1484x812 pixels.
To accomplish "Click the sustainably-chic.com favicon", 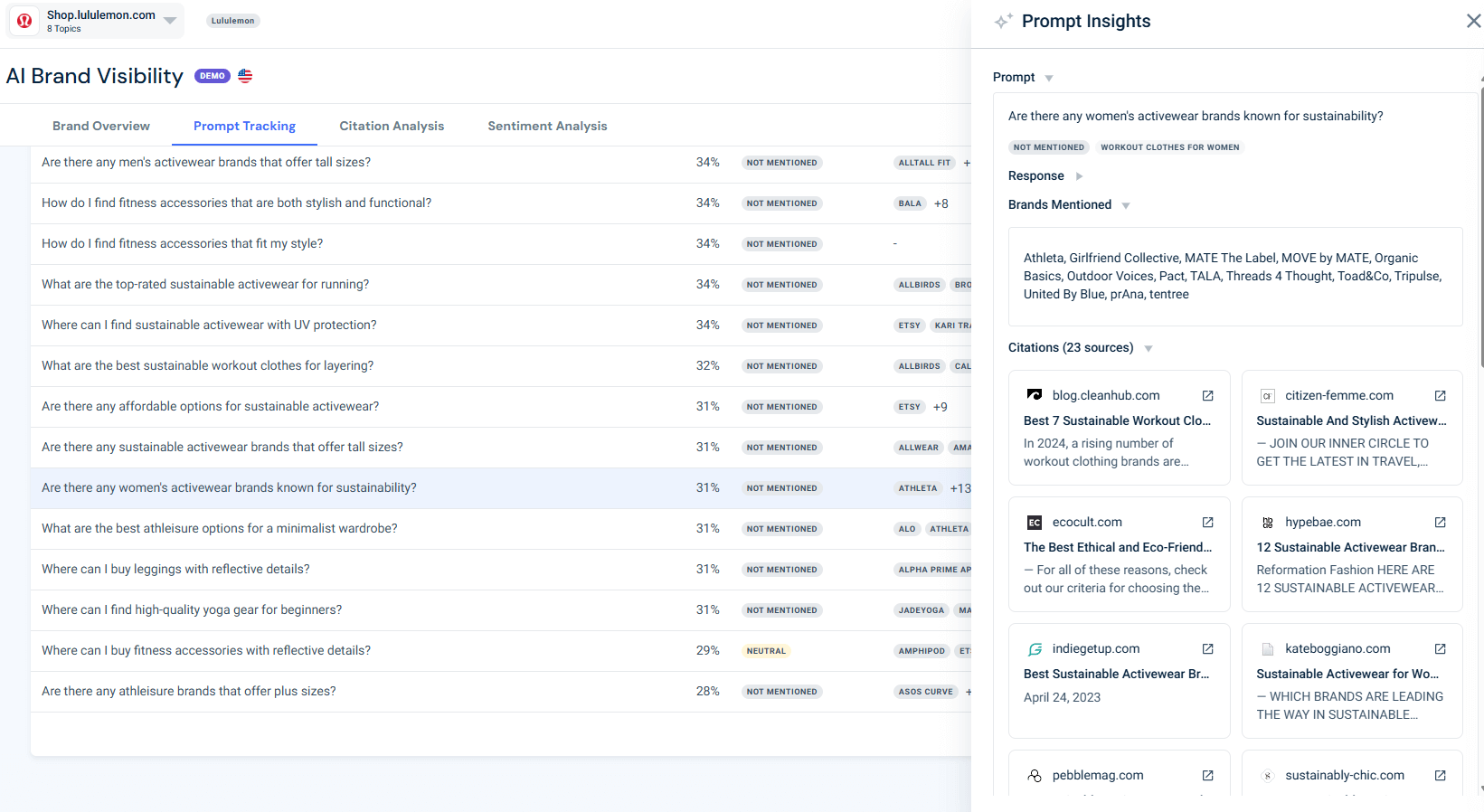I will coord(1268,775).
